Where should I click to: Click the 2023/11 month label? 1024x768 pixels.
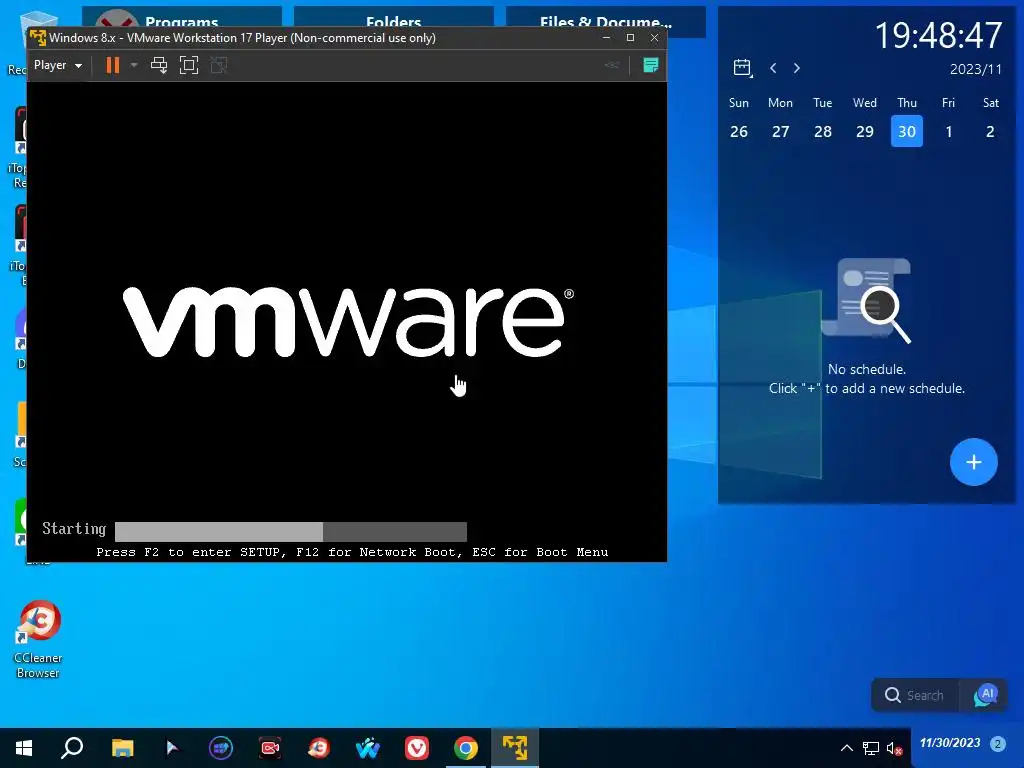976,69
